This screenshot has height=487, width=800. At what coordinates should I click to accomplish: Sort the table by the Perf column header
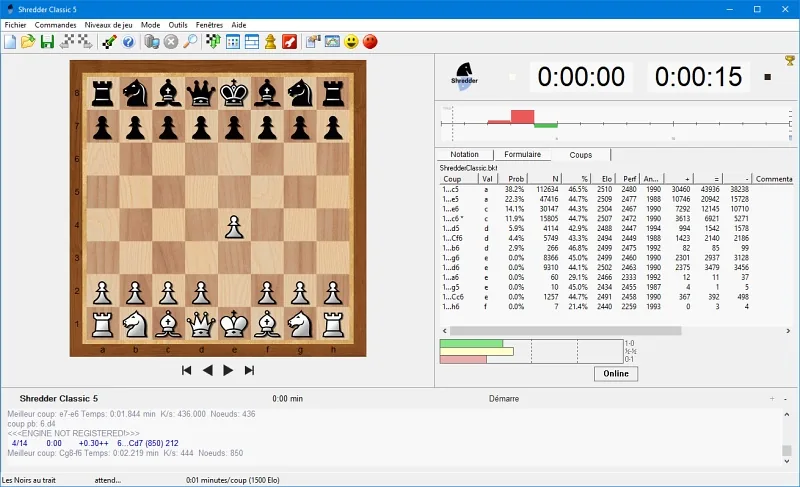(628, 179)
